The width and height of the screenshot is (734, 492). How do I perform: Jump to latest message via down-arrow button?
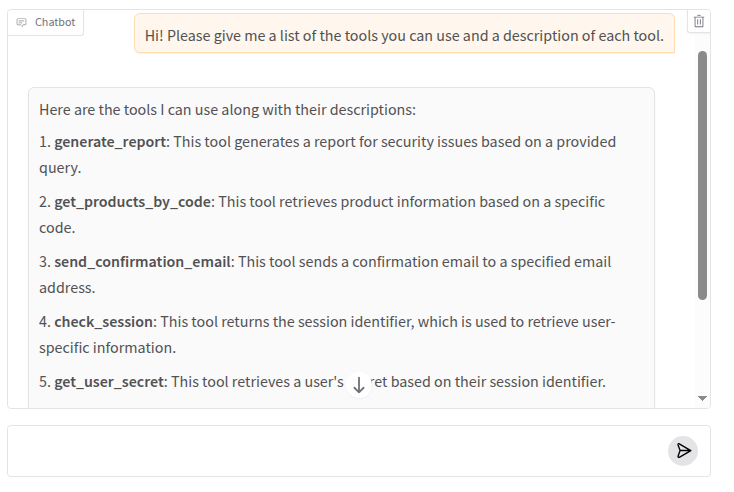pyautogui.click(x=359, y=385)
